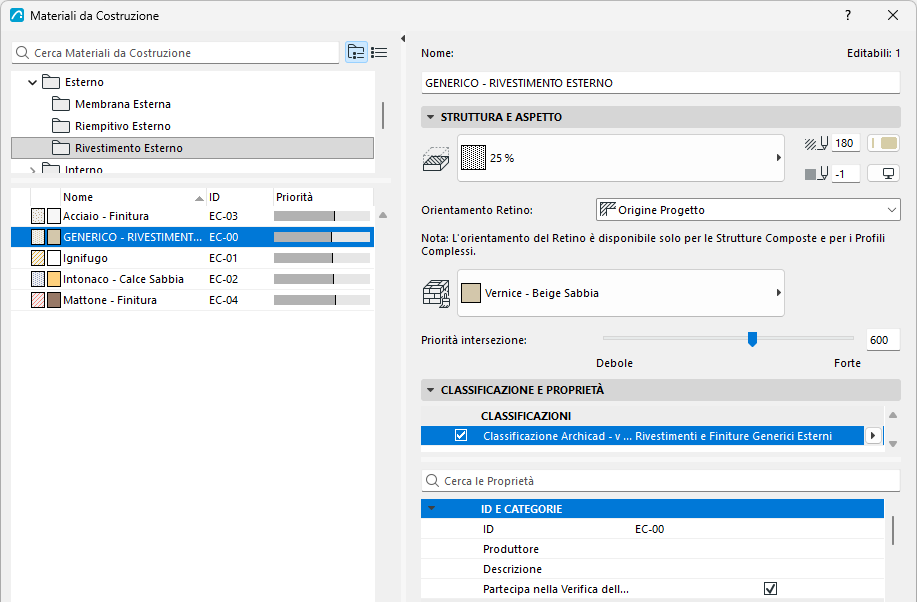Open the help question mark
The height and width of the screenshot is (602, 917).
[x=848, y=15]
